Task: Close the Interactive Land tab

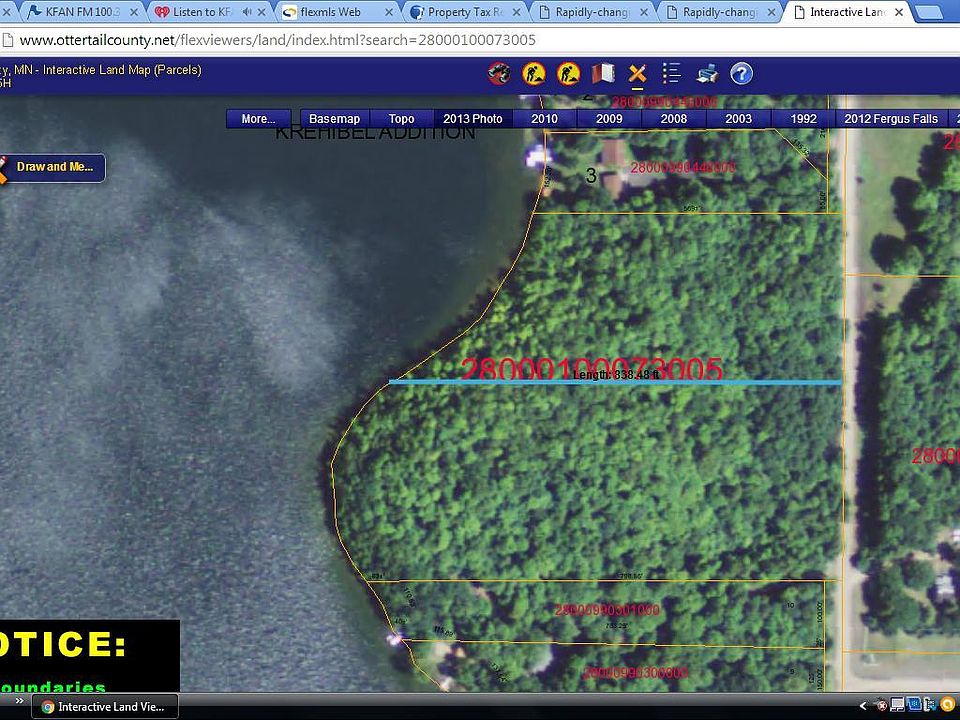Action: (x=899, y=12)
